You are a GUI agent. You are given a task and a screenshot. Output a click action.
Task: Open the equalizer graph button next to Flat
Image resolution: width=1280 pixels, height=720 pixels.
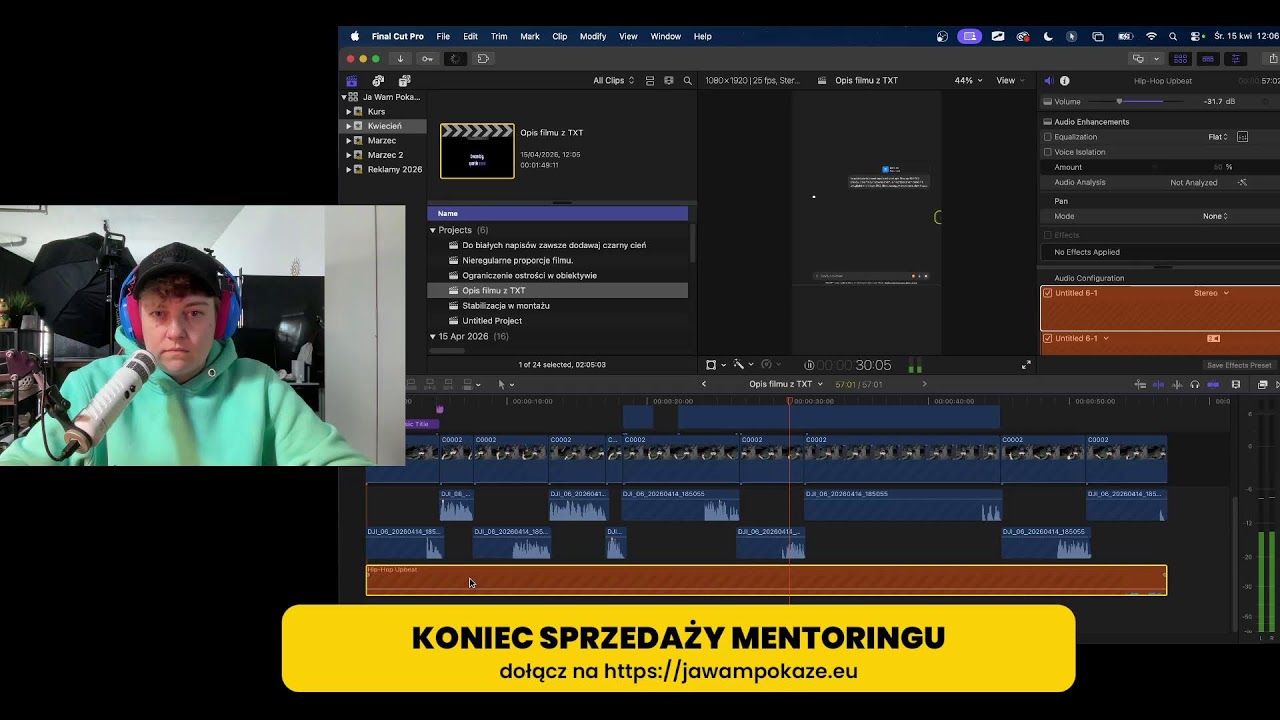click(1243, 137)
